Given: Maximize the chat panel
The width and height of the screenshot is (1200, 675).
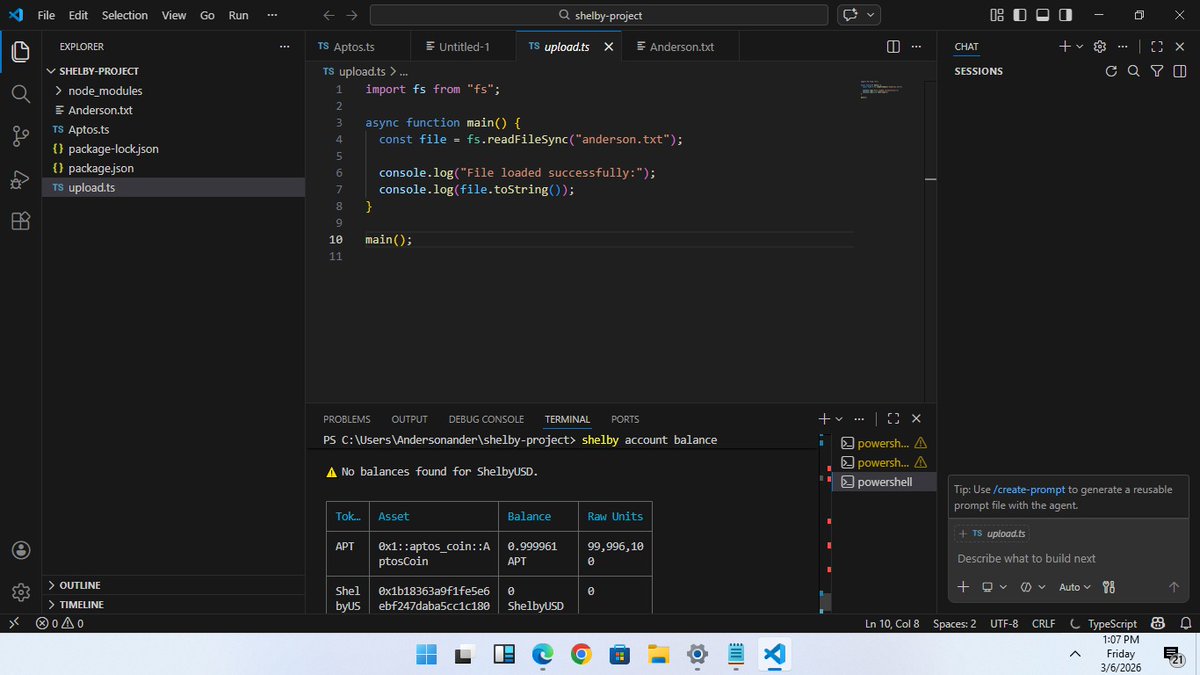Looking at the screenshot, I should [1157, 47].
